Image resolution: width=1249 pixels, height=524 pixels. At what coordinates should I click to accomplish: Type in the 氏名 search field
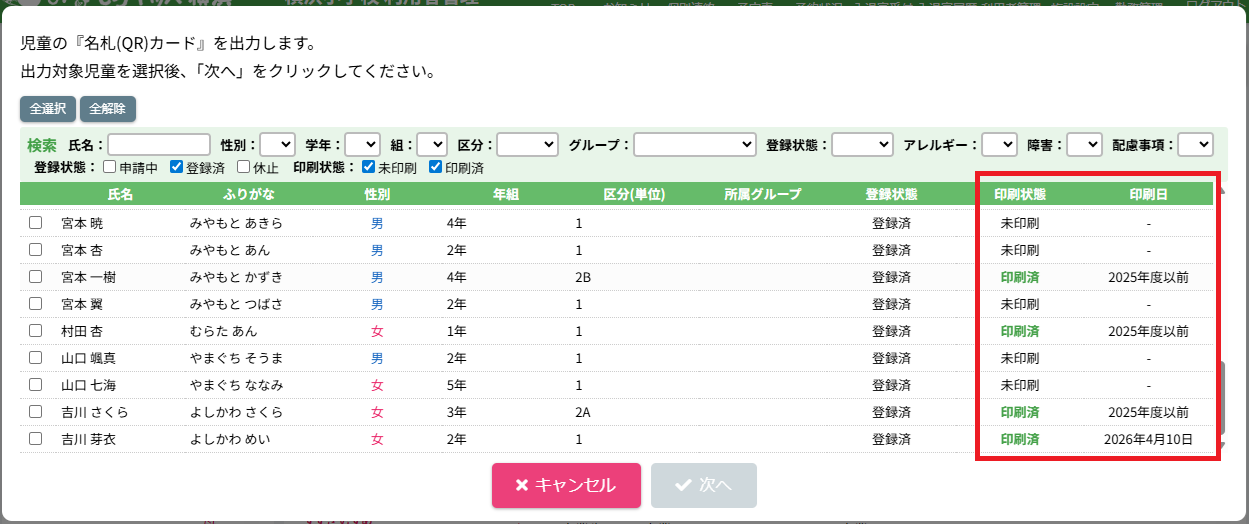159,145
